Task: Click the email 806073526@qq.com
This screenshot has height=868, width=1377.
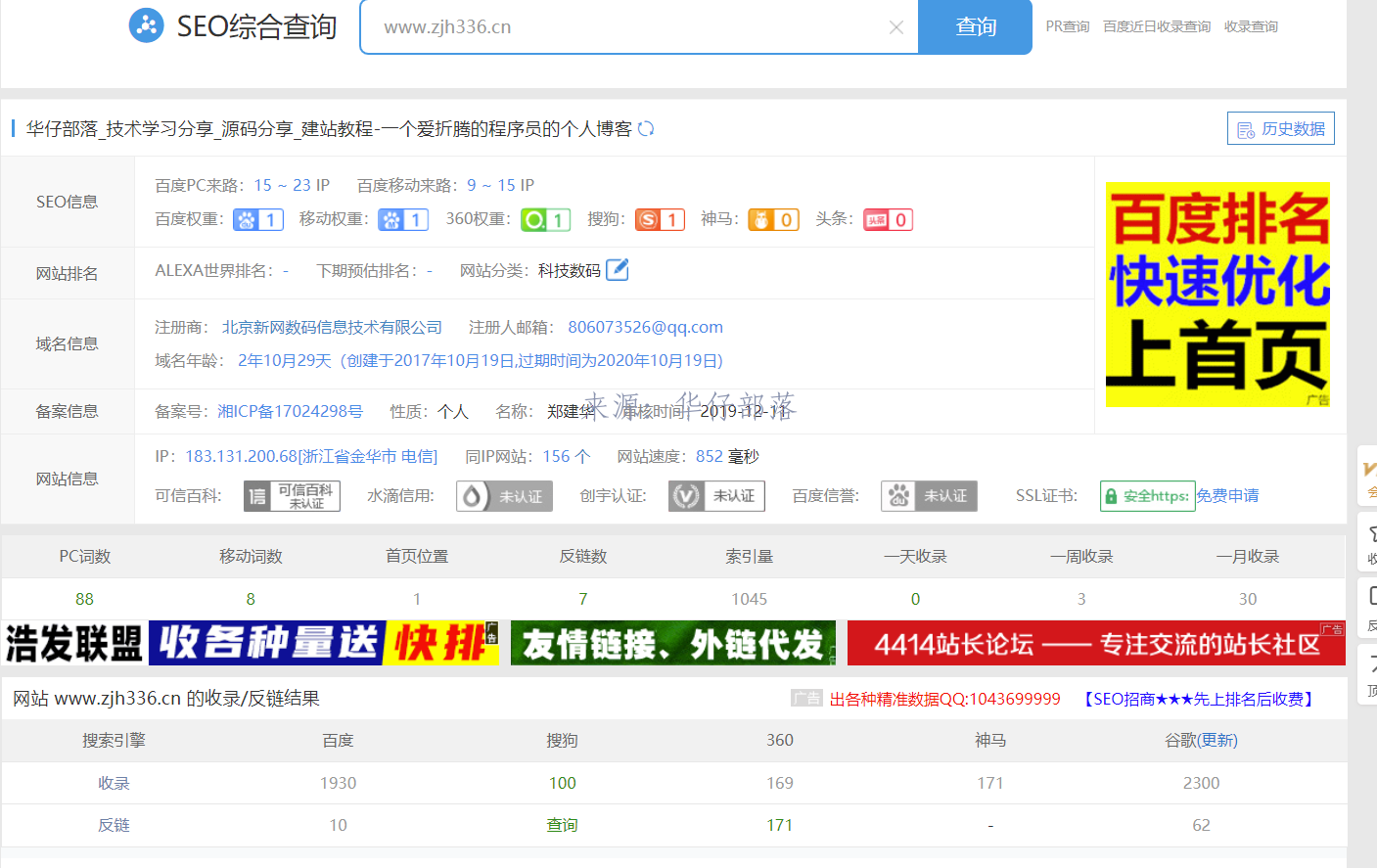Action: pos(645,327)
